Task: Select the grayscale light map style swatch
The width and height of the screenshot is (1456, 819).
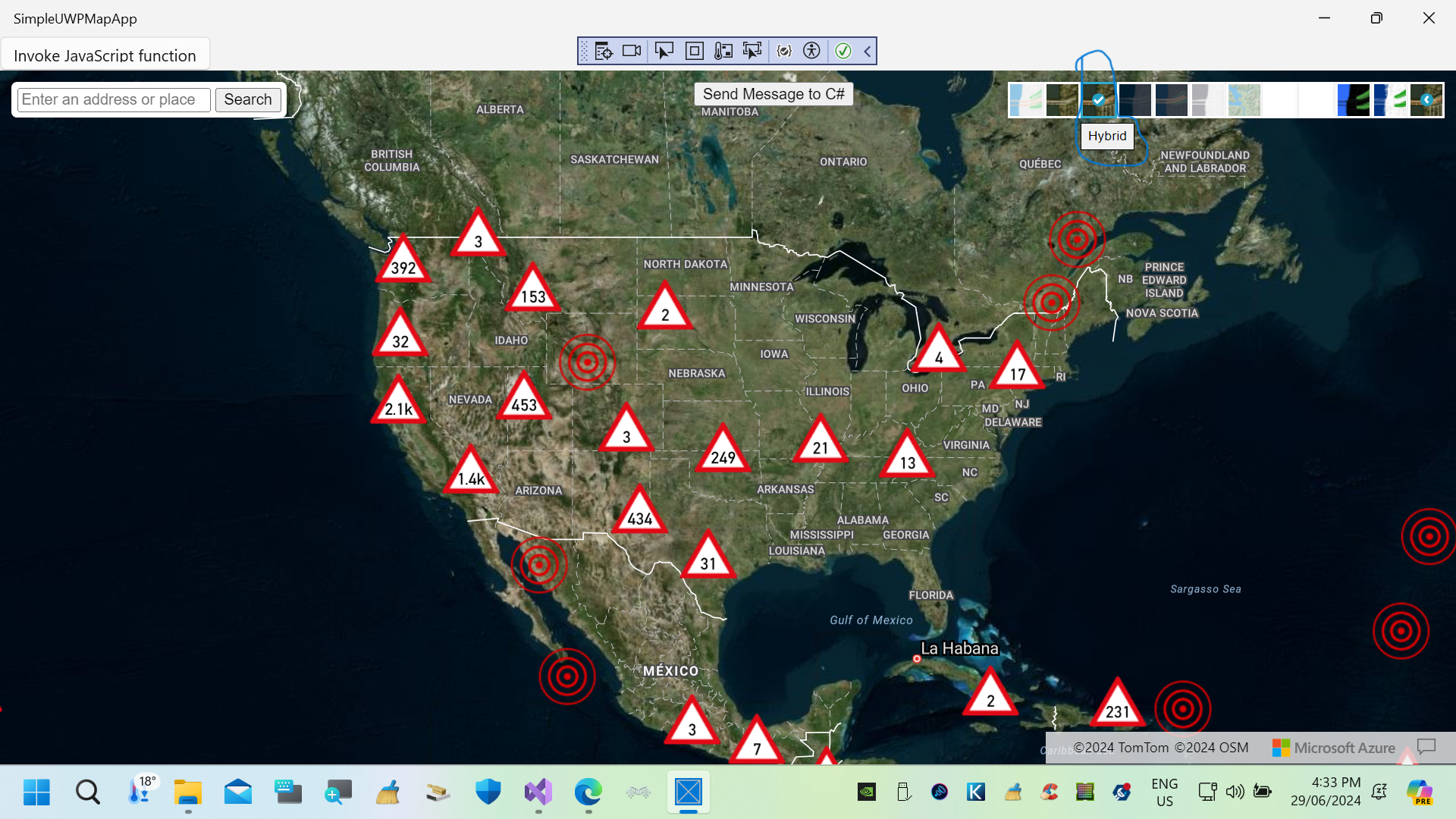Action: (x=1208, y=99)
